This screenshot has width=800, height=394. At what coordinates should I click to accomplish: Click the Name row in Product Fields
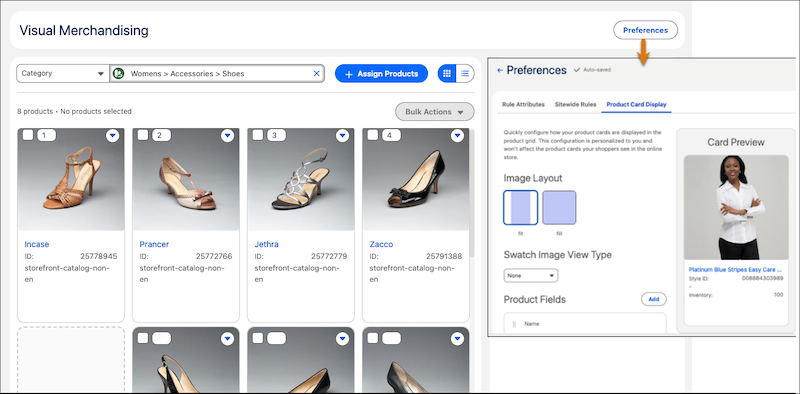(x=585, y=324)
